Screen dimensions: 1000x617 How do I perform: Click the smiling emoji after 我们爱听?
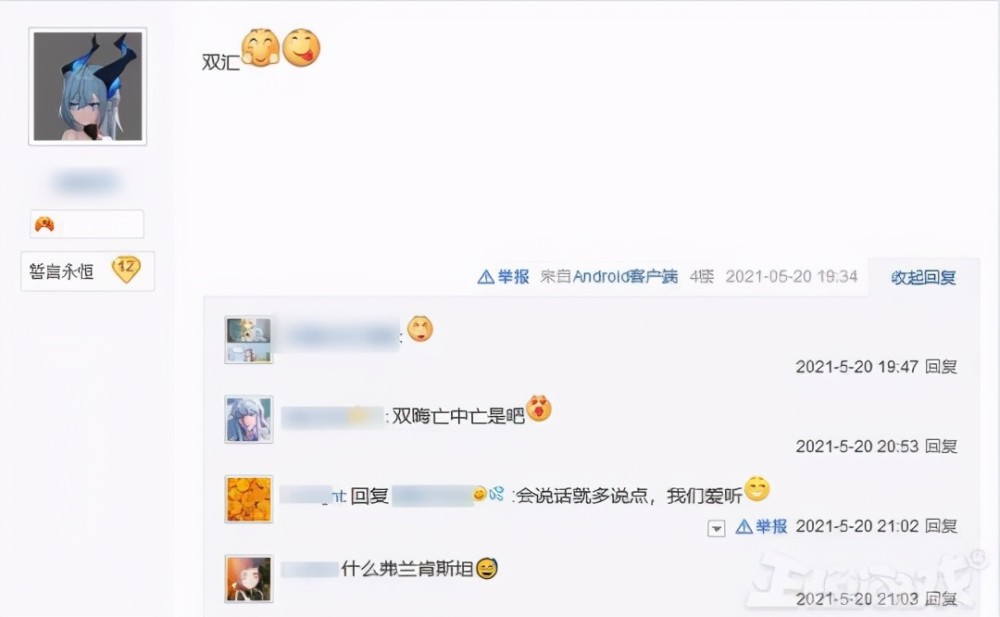(757, 489)
